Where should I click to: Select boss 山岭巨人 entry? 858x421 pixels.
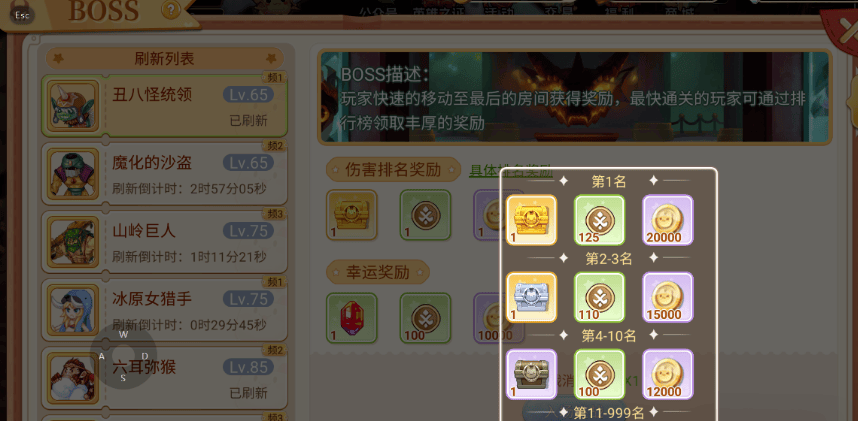(x=165, y=242)
